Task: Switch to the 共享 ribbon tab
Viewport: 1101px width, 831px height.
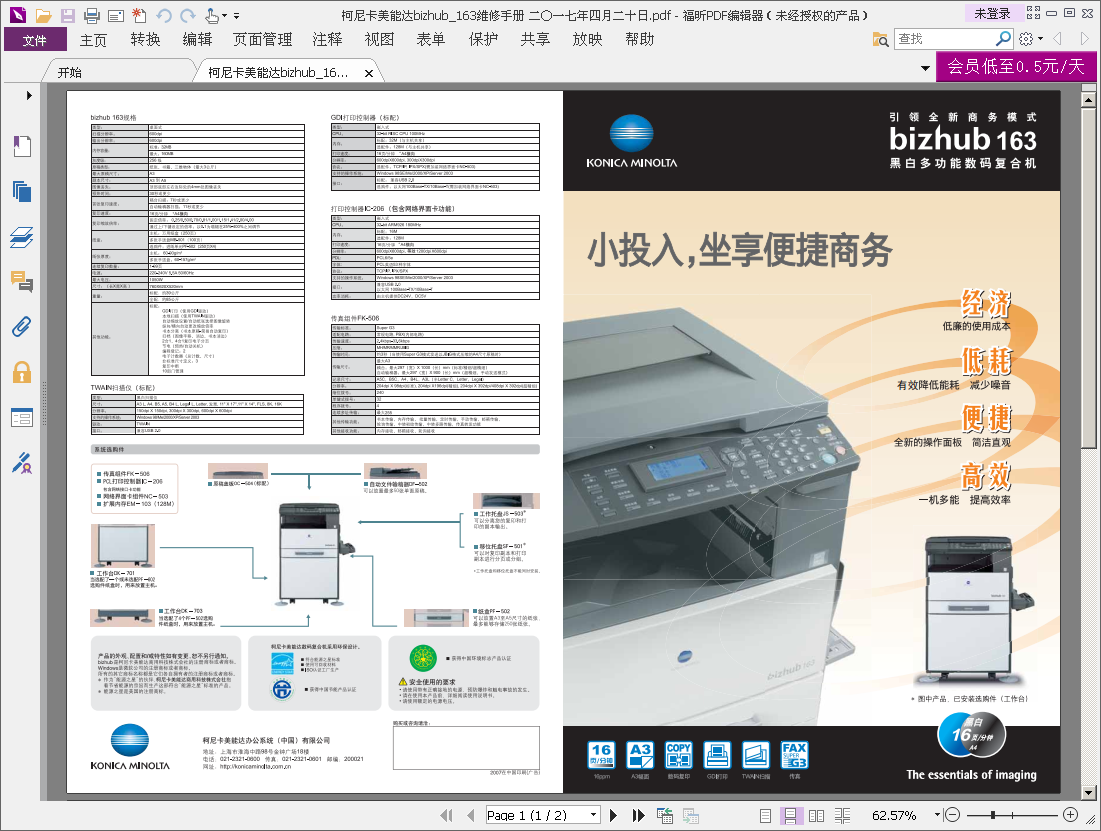Action: click(x=535, y=40)
